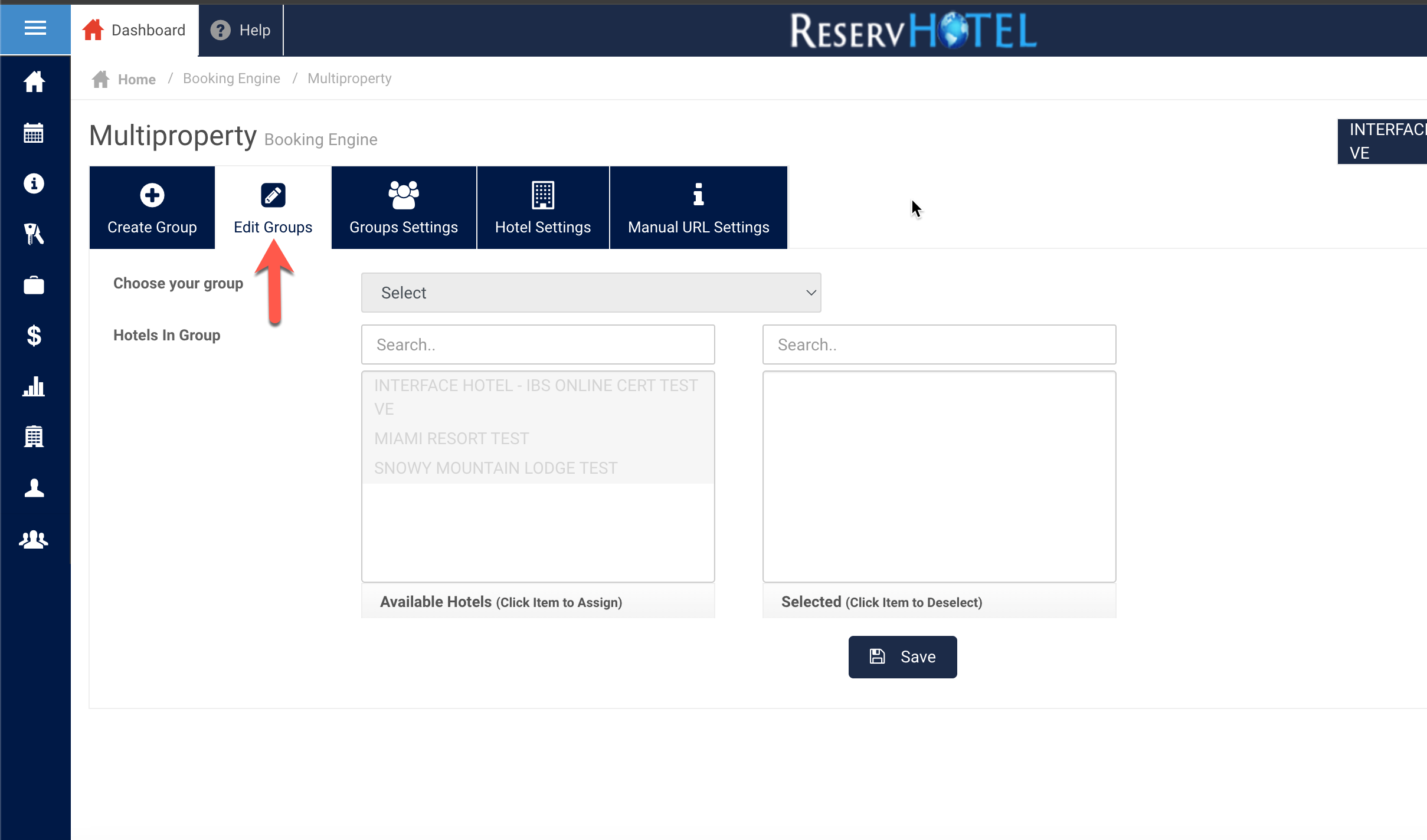Click the users group sidebar icon
The image size is (1427, 840).
coord(34,539)
